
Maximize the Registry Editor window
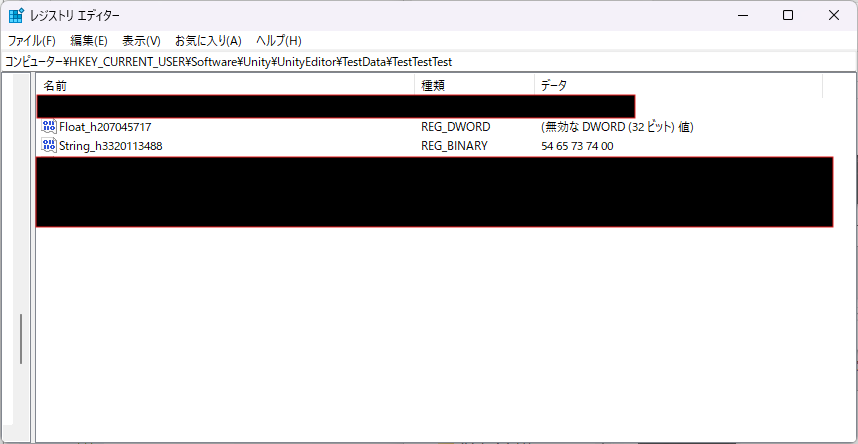pyautogui.click(x=788, y=15)
